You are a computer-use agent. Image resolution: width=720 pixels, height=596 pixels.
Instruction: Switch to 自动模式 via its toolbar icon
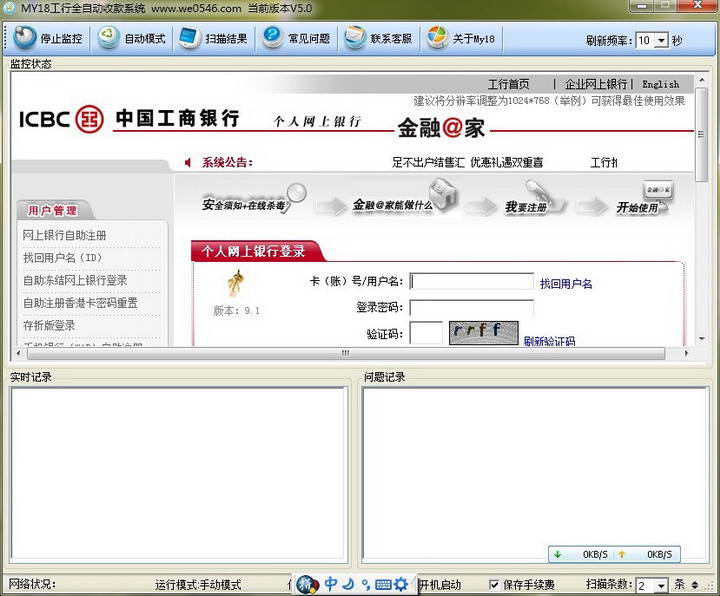point(108,38)
